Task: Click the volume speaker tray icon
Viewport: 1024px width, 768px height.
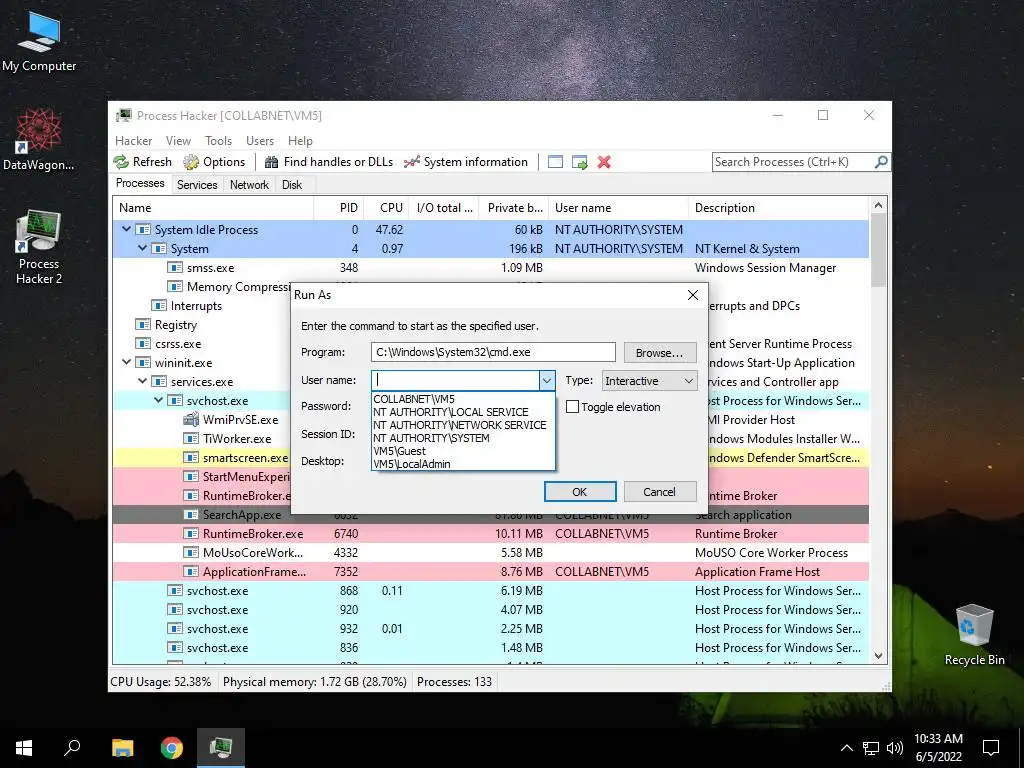Action: point(895,748)
